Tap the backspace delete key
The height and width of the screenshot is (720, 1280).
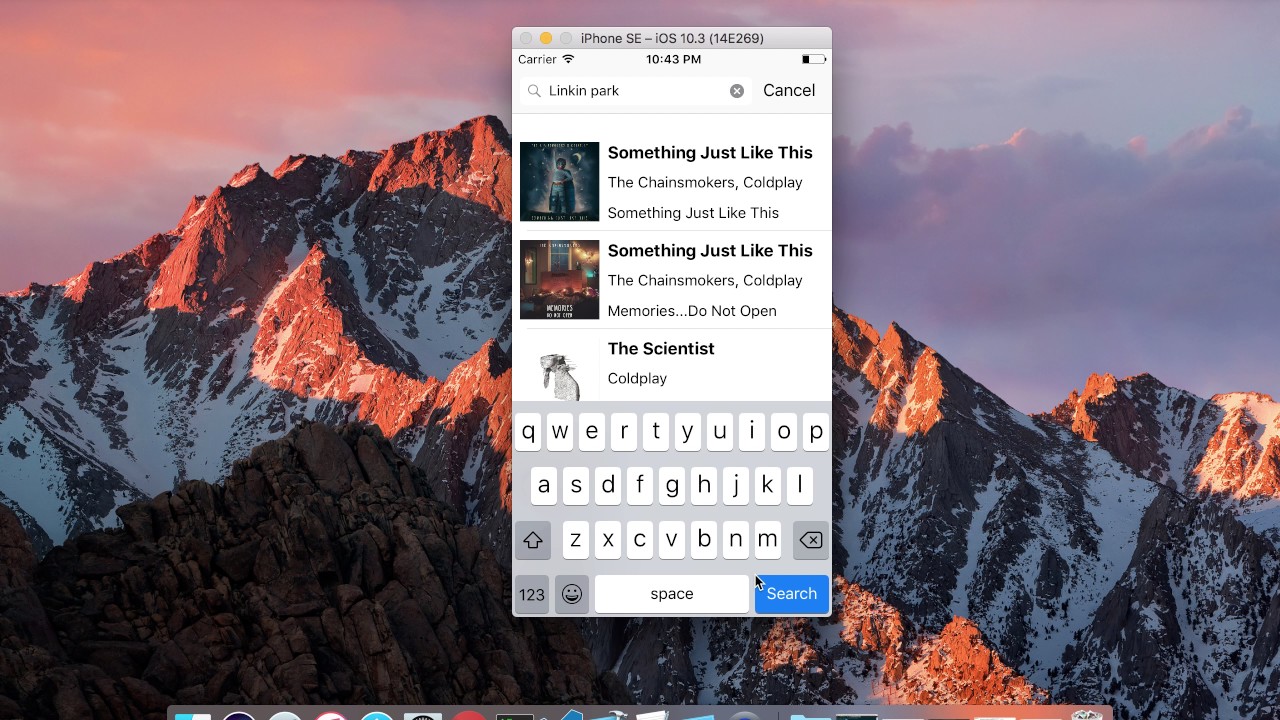point(811,540)
